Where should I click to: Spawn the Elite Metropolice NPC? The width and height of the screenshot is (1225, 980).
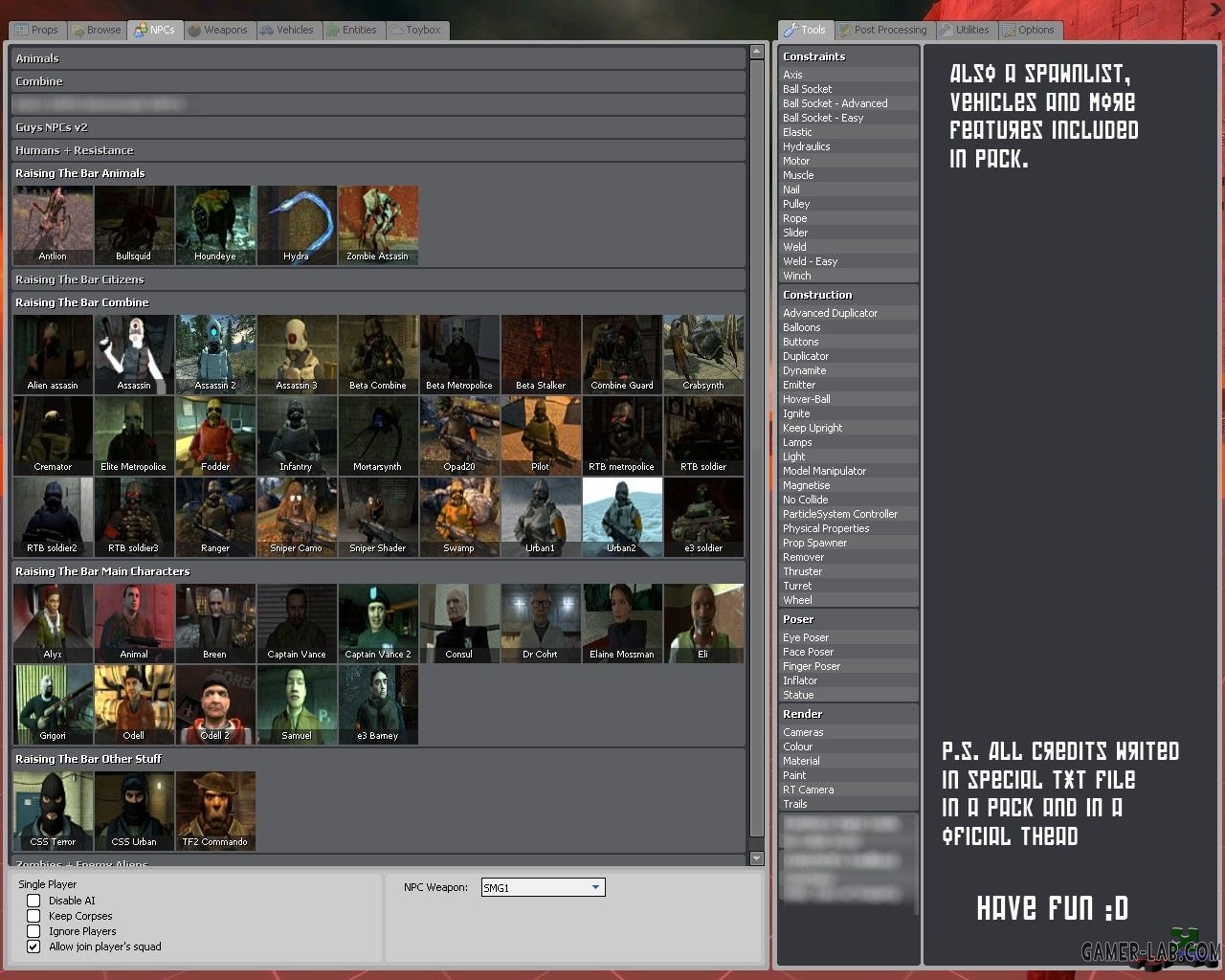click(x=134, y=436)
